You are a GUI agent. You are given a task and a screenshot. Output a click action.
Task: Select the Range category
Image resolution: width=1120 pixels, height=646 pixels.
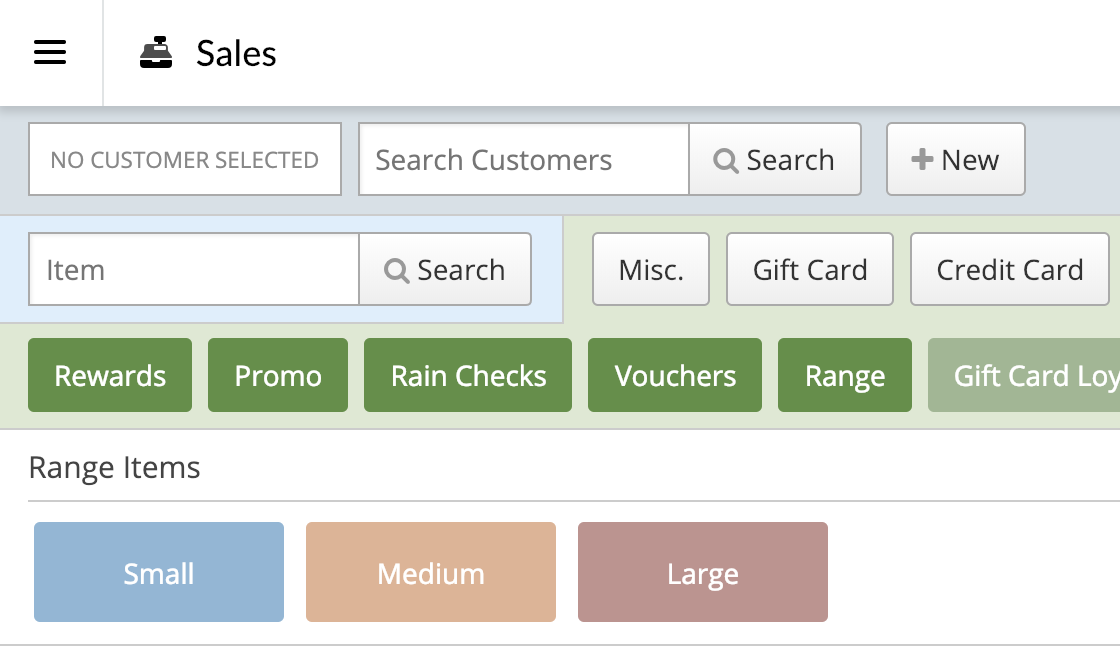(845, 375)
